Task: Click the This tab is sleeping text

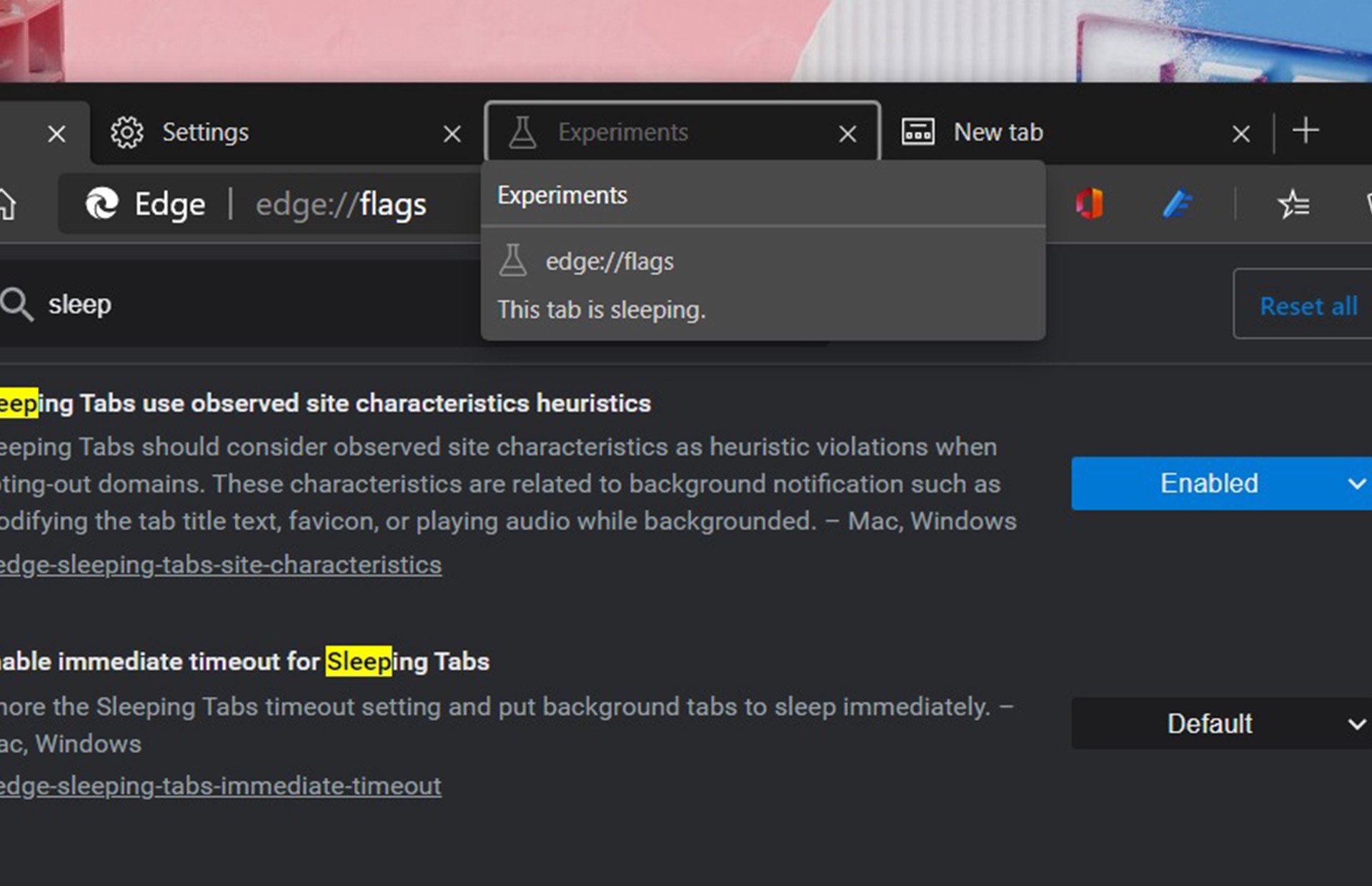Action: [x=602, y=310]
